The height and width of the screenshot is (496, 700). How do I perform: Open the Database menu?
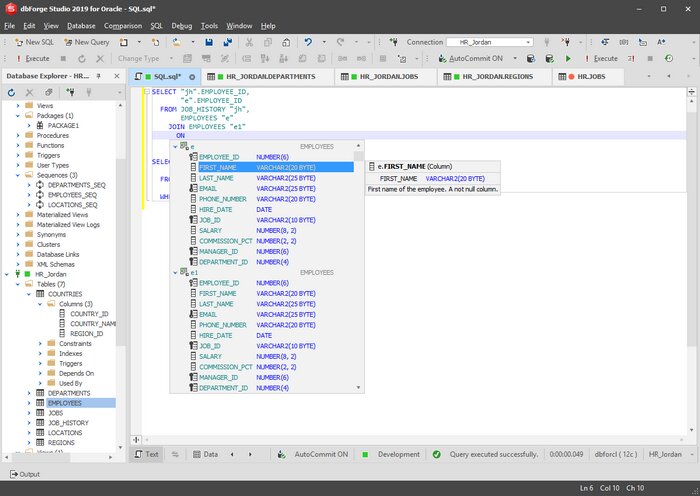point(81,25)
